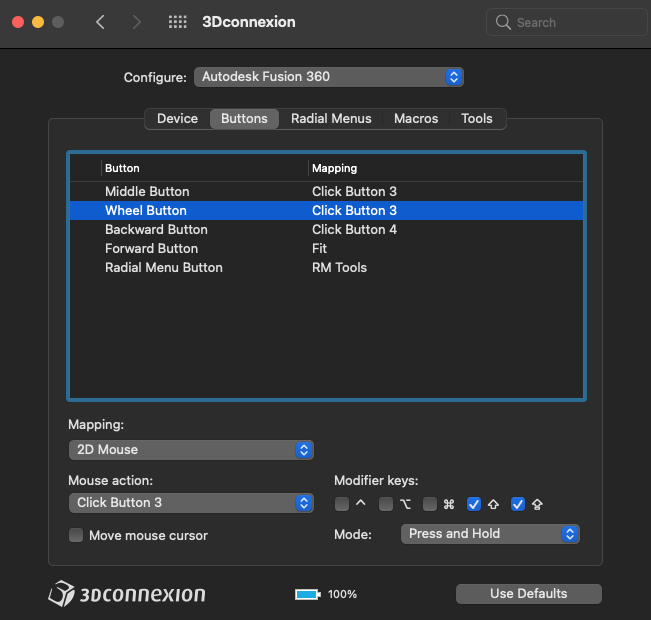Select the Wheel Button row
This screenshot has height=620, width=651.
click(326, 211)
